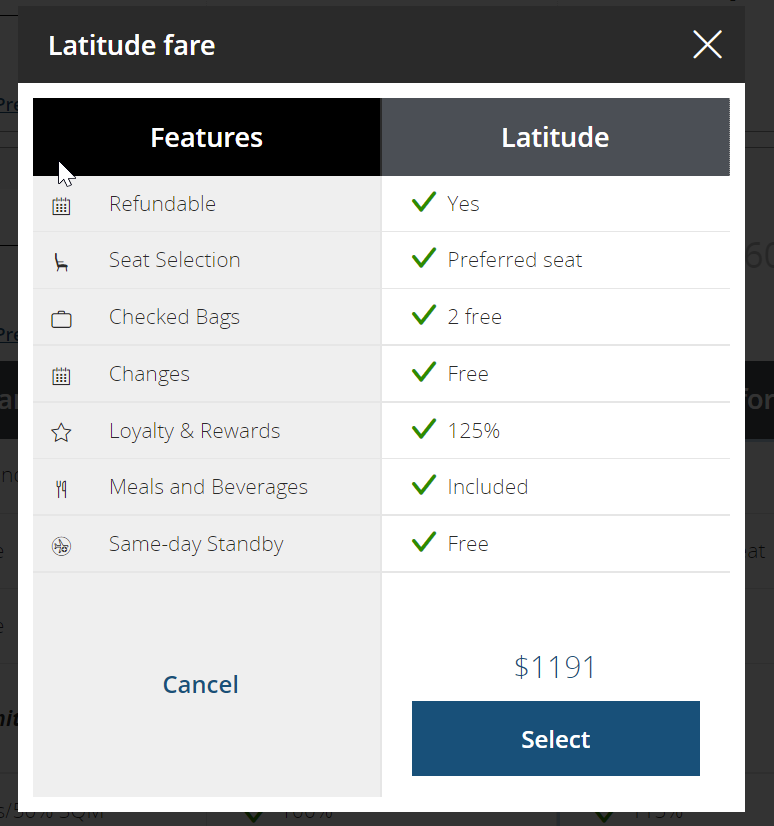
Task: Click the green checkmark beside Yes
Action: click(424, 202)
